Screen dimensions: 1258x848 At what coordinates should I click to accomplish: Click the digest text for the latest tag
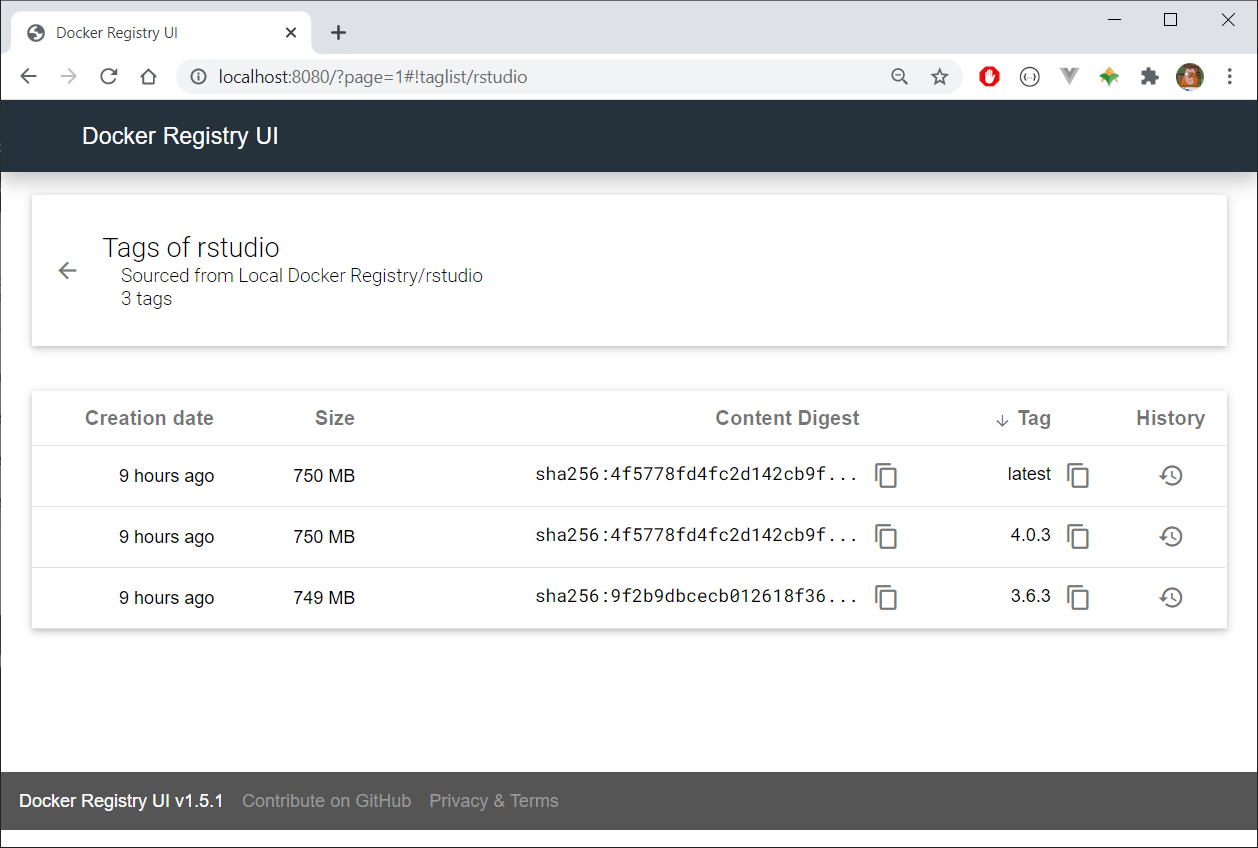tap(697, 476)
